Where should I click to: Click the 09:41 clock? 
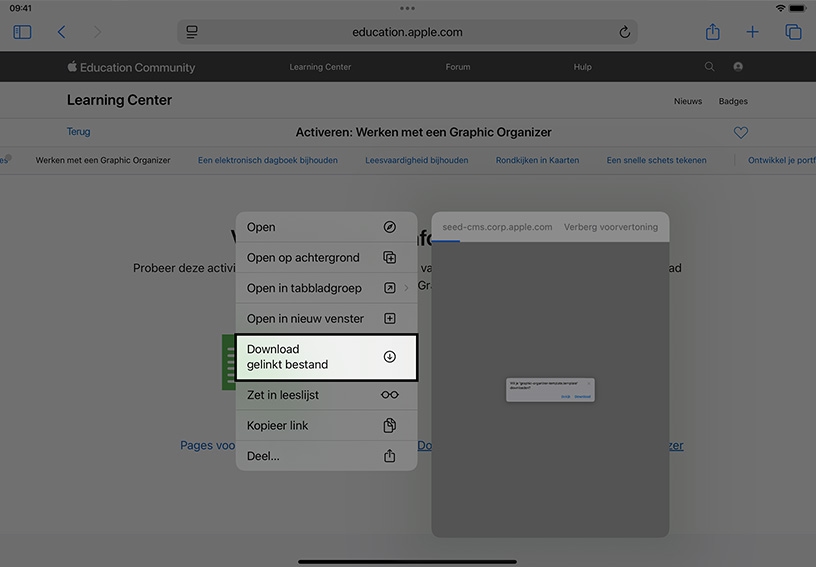(20, 8)
